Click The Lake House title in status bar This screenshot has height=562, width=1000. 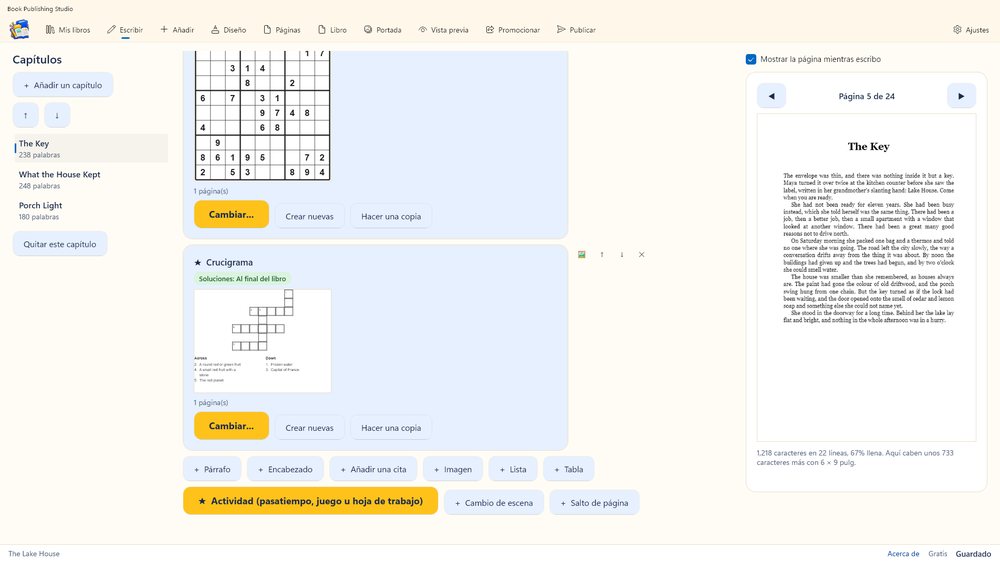(x=34, y=554)
